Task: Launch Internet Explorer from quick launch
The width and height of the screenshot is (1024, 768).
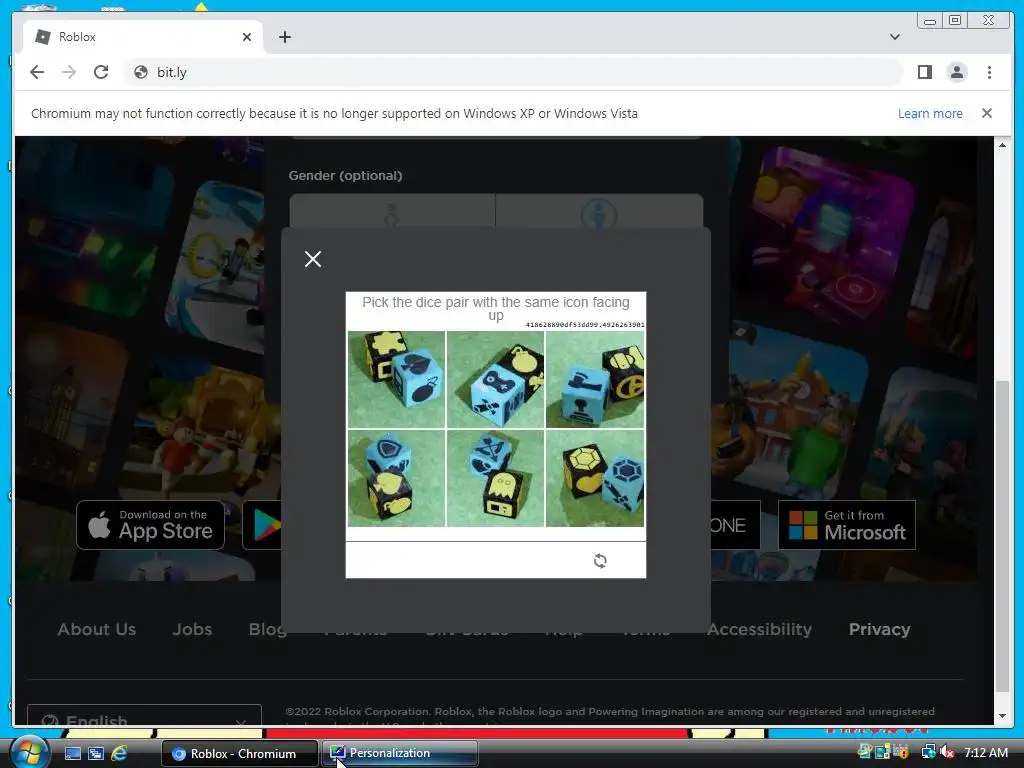Action: coord(119,753)
